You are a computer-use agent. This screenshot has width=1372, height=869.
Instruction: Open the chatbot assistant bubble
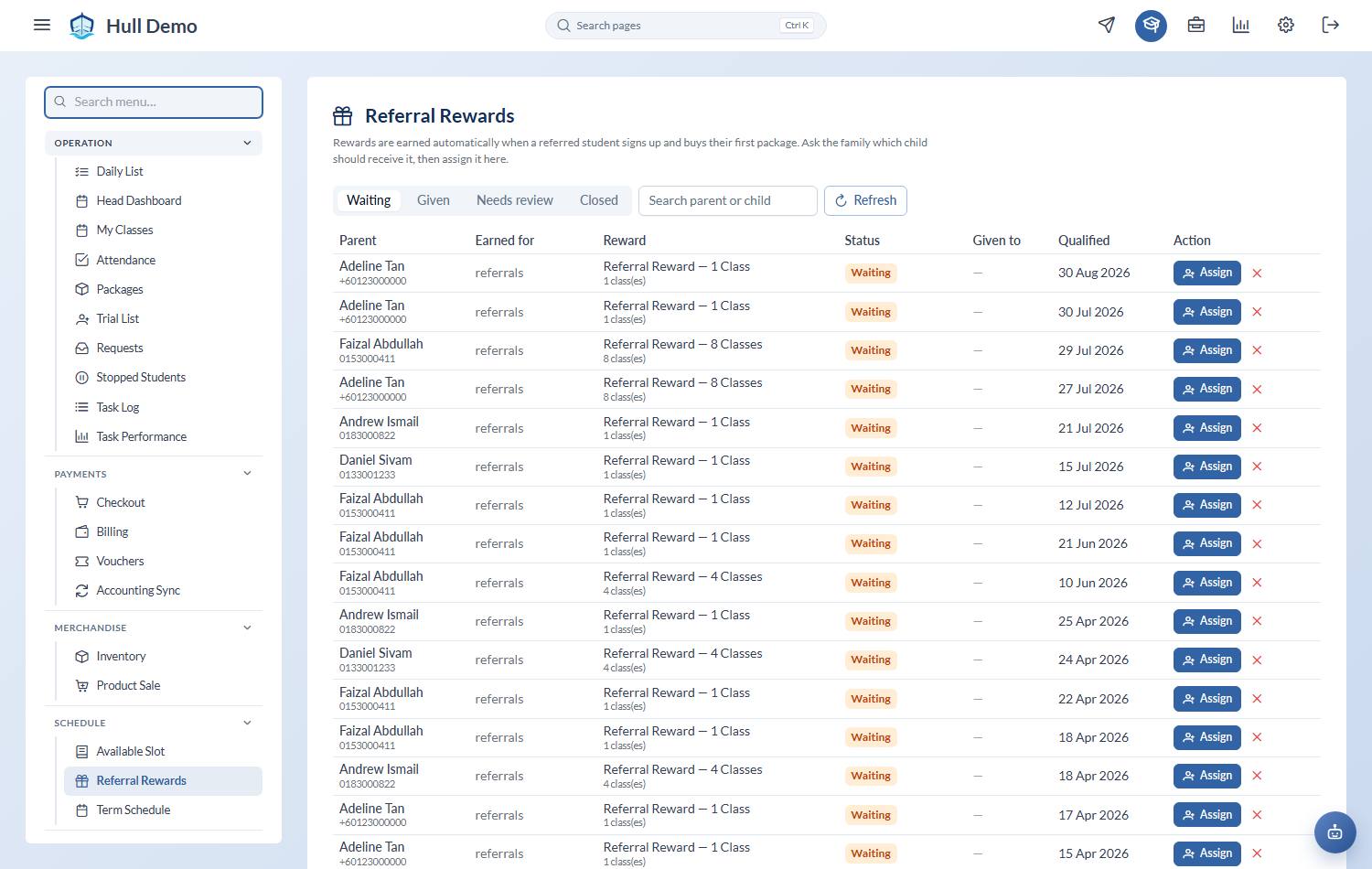[1334, 832]
